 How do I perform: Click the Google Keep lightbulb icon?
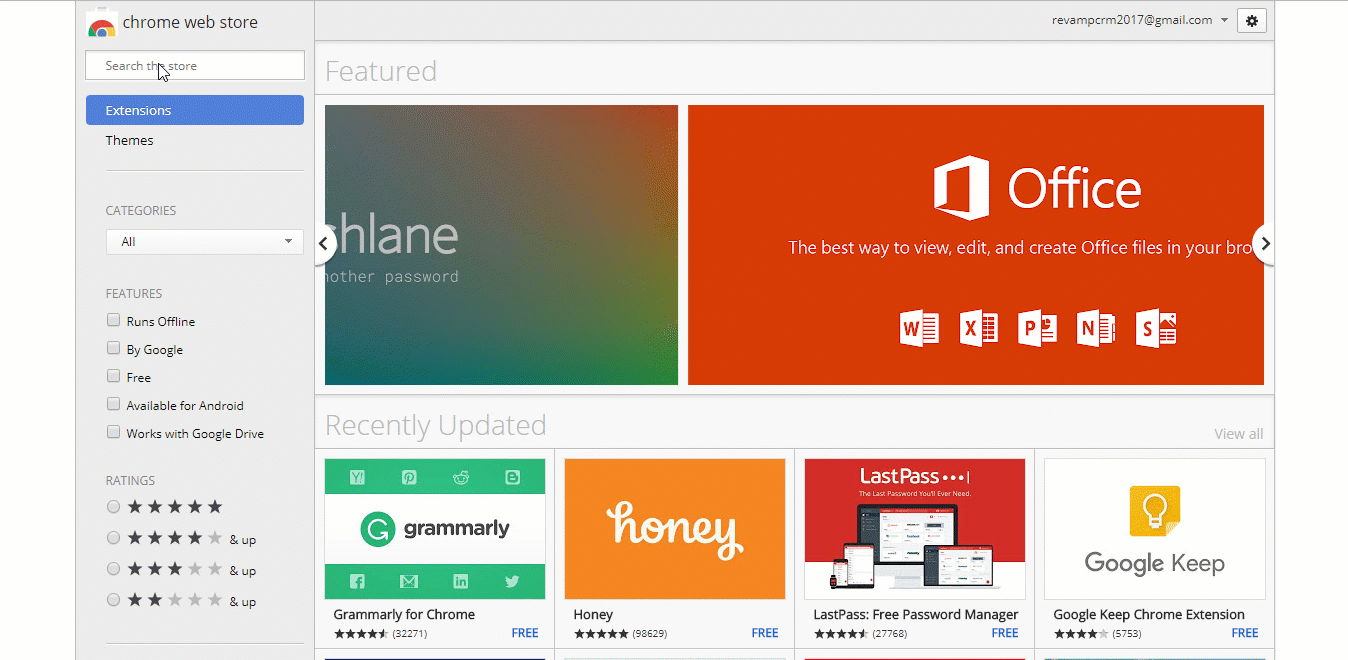(x=1155, y=512)
